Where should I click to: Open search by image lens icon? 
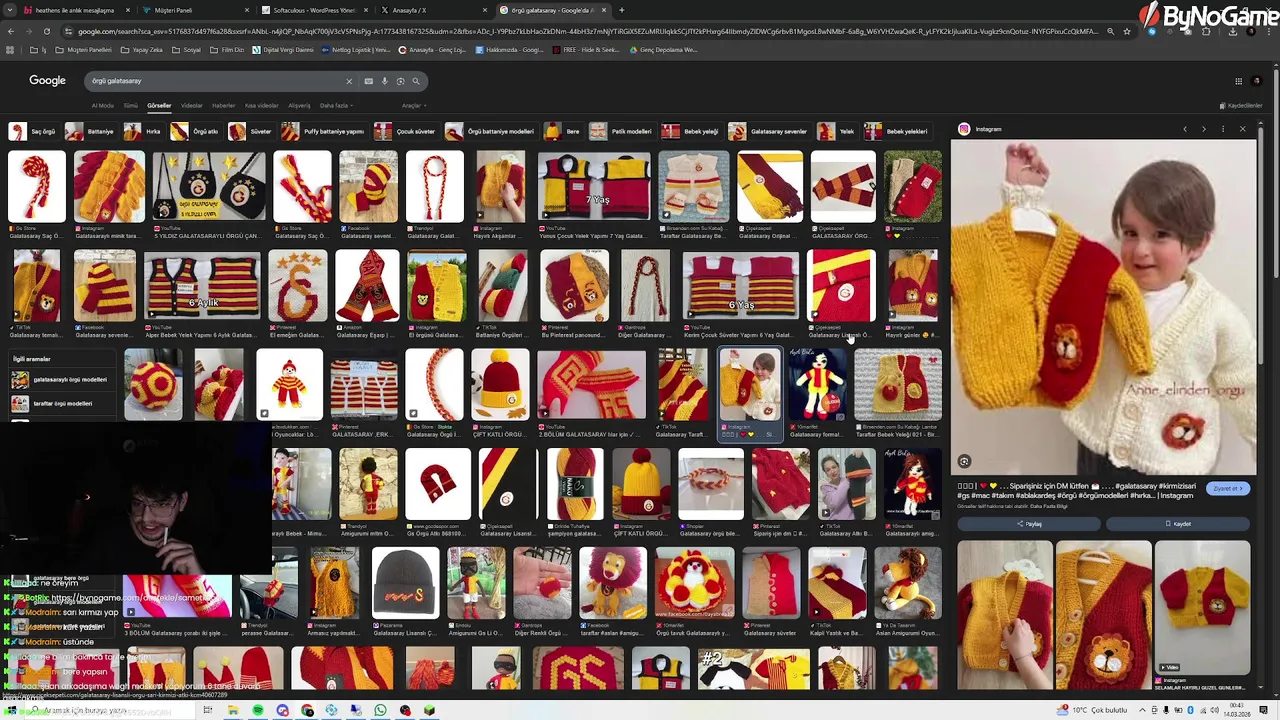tap(400, 81)
